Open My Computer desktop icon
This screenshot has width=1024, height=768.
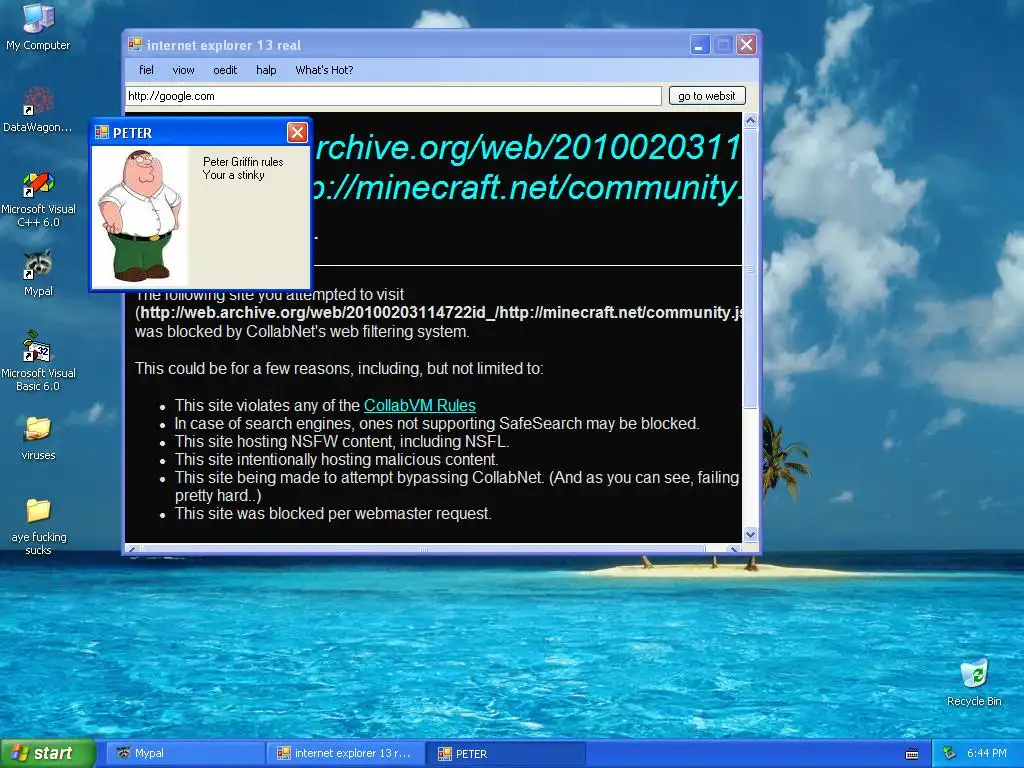coord(38,26)
